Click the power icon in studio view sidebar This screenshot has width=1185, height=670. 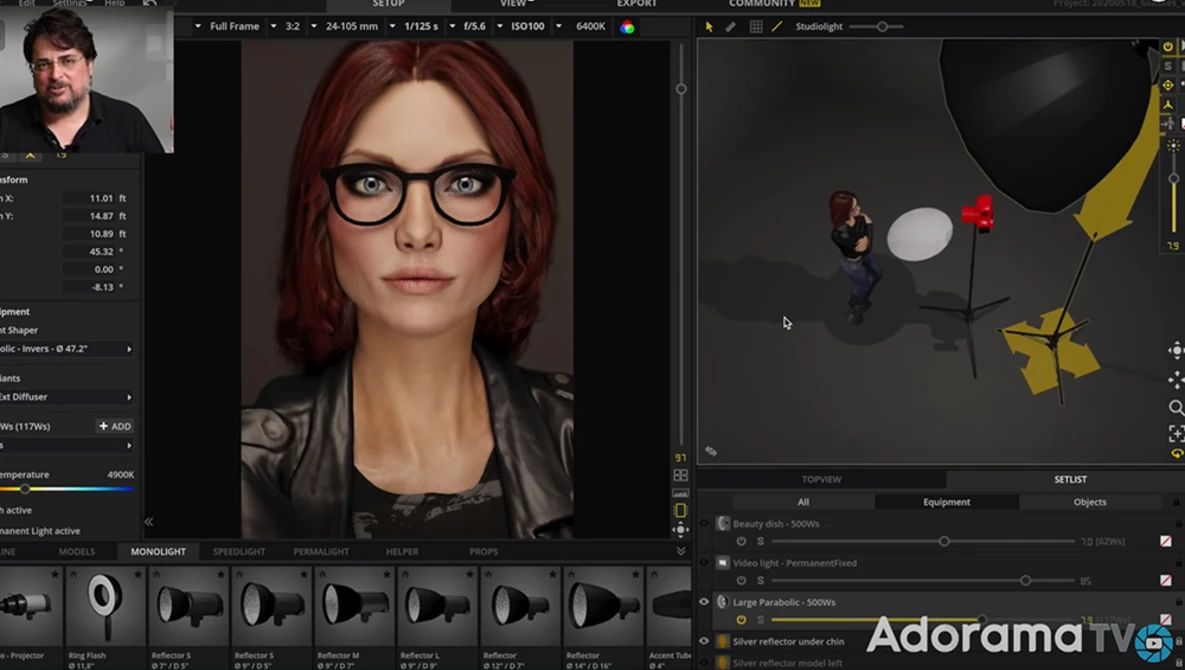tap(1168, 47)
